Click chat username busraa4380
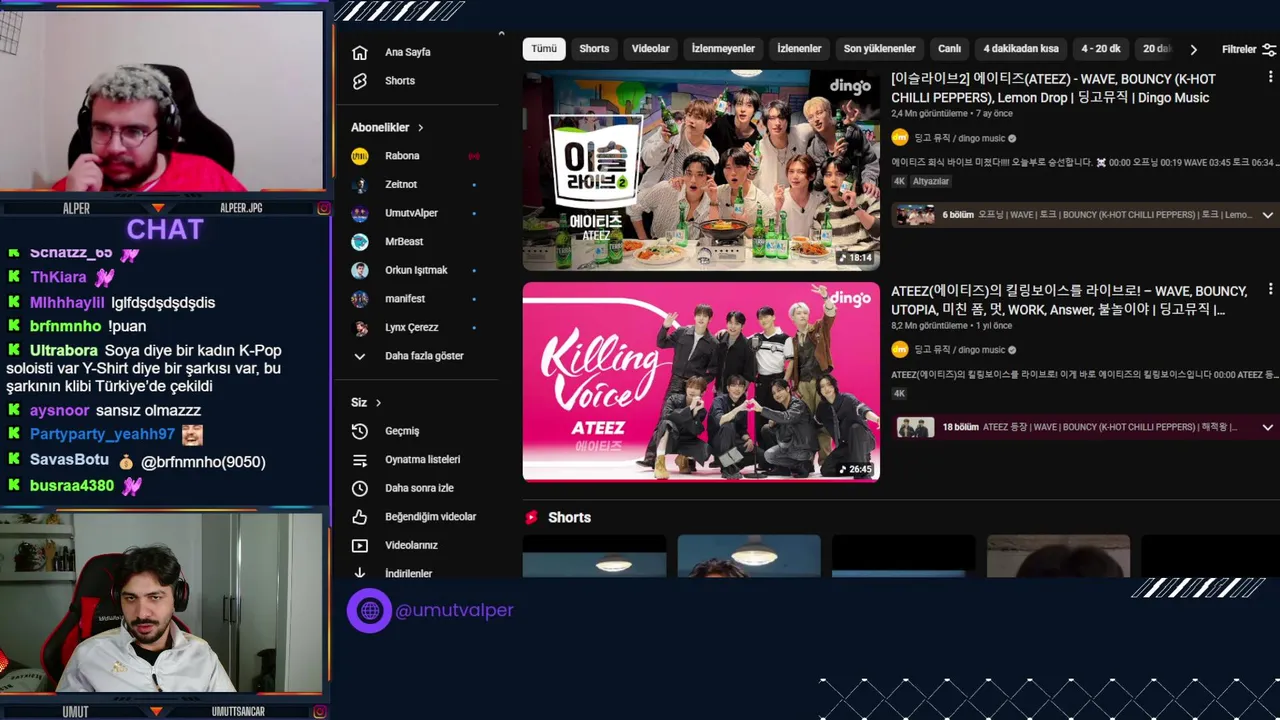Viewport: 1280px width, 720px height. click(x=72, y=486)
